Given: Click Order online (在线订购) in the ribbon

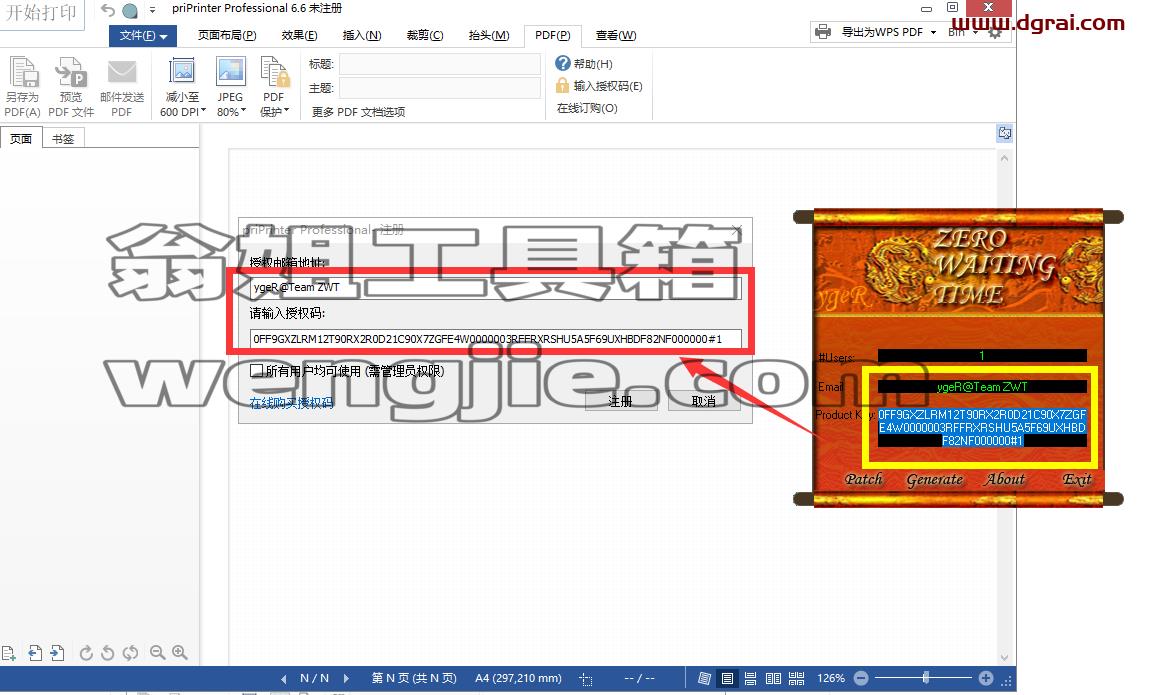Looking at the screenshot, I should (587, 108).
